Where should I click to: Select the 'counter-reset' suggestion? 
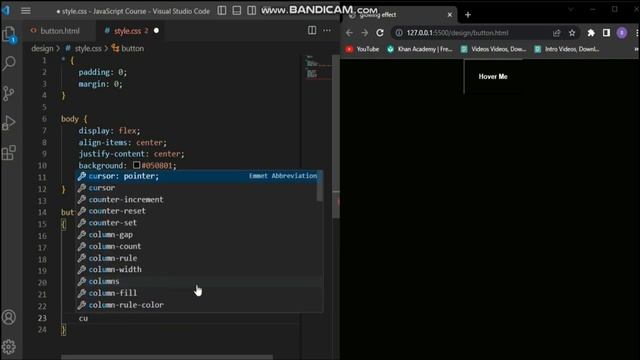tap(198, 211)
